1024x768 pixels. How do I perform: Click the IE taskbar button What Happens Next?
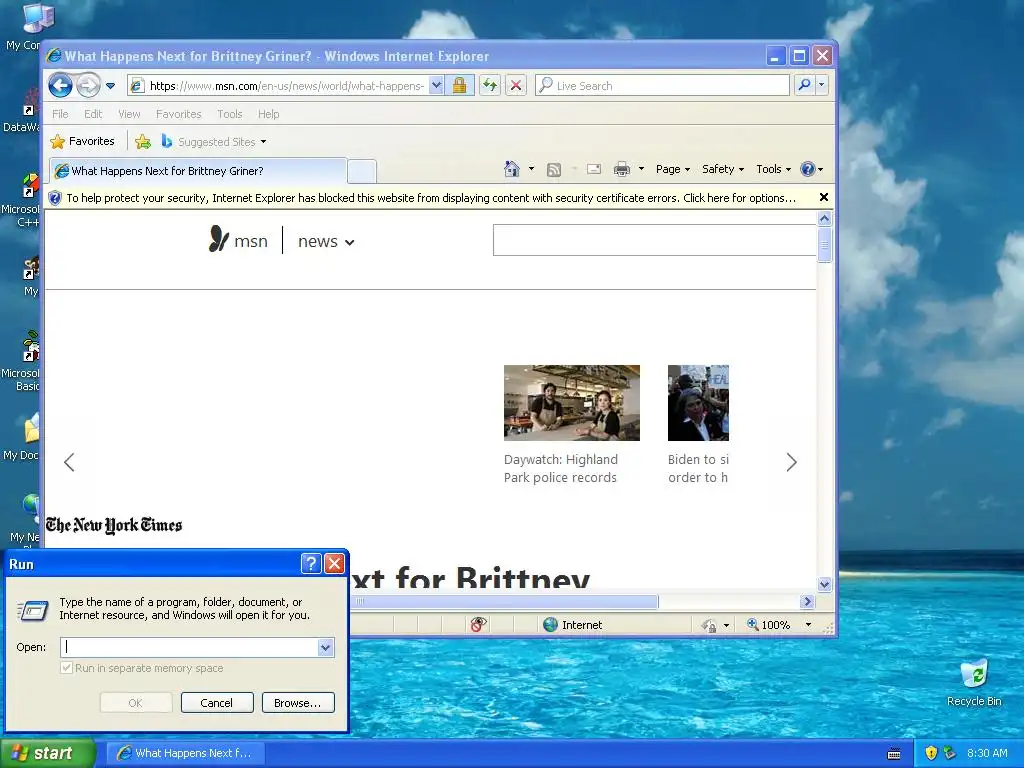click(x=185, y=753)
